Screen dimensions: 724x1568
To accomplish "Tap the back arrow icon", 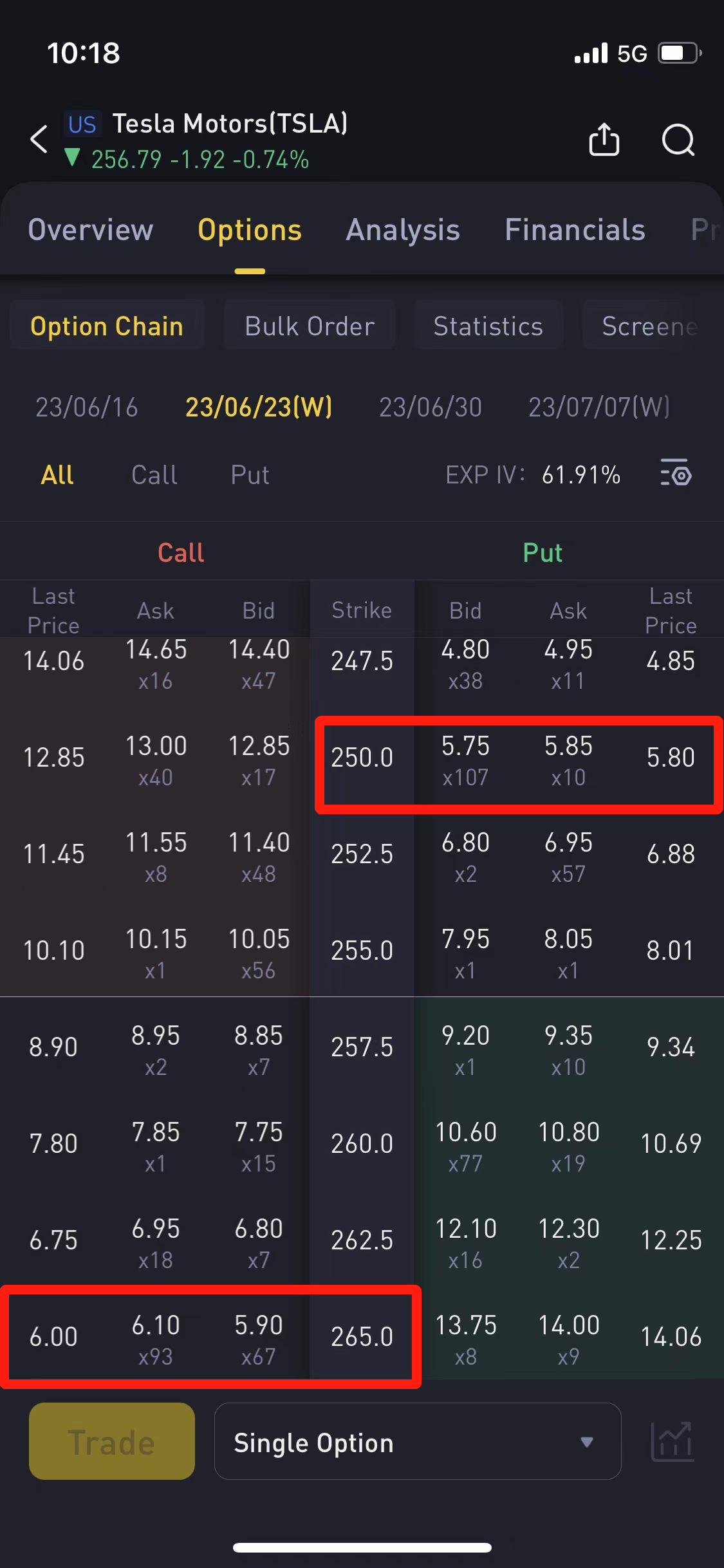I will 39,139.
